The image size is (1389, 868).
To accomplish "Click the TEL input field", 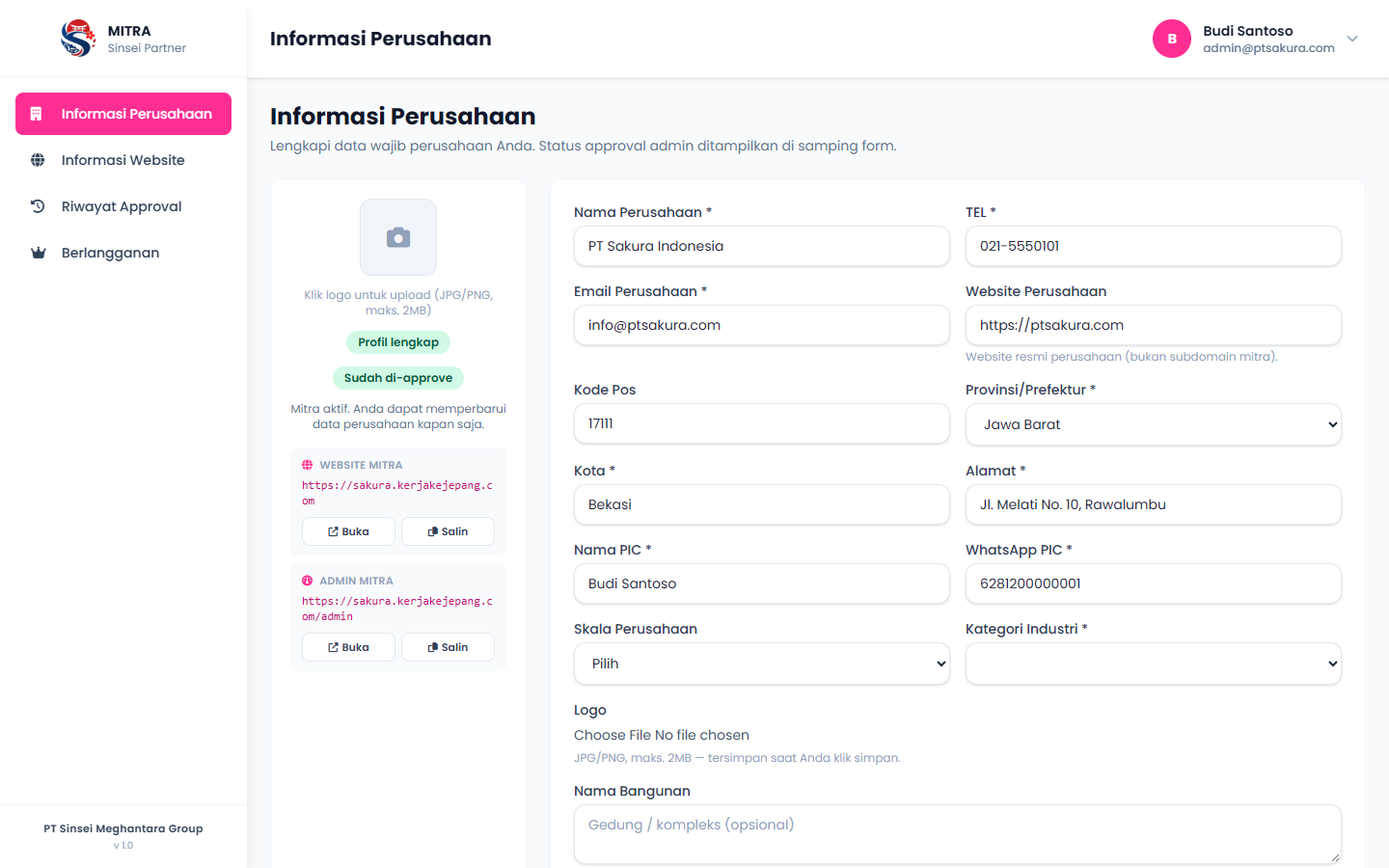I will (1153, 246).
